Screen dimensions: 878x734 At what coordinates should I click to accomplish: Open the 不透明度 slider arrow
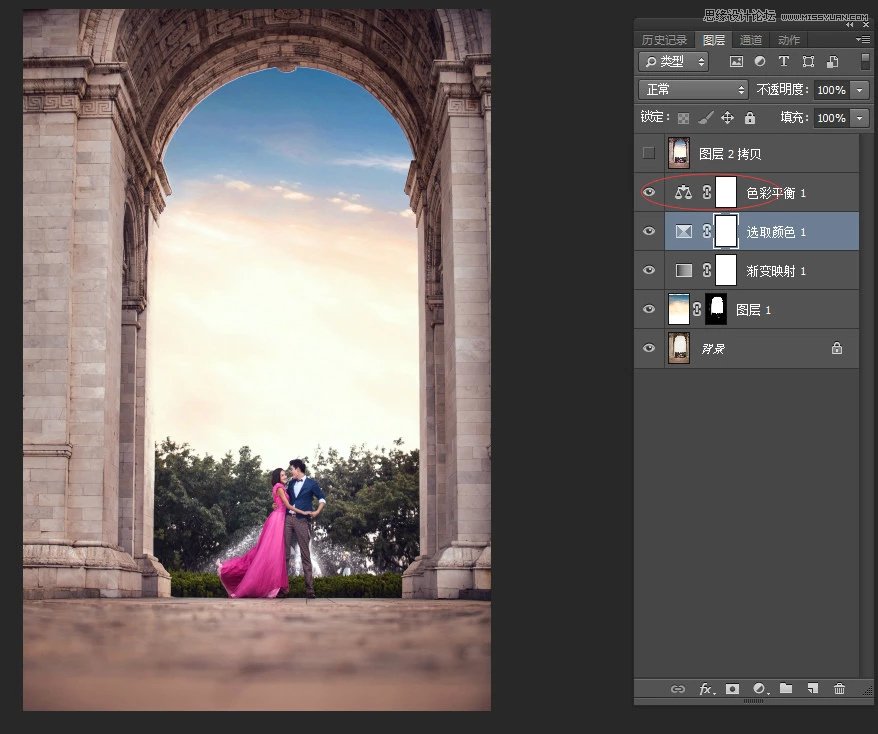[860, 90]
